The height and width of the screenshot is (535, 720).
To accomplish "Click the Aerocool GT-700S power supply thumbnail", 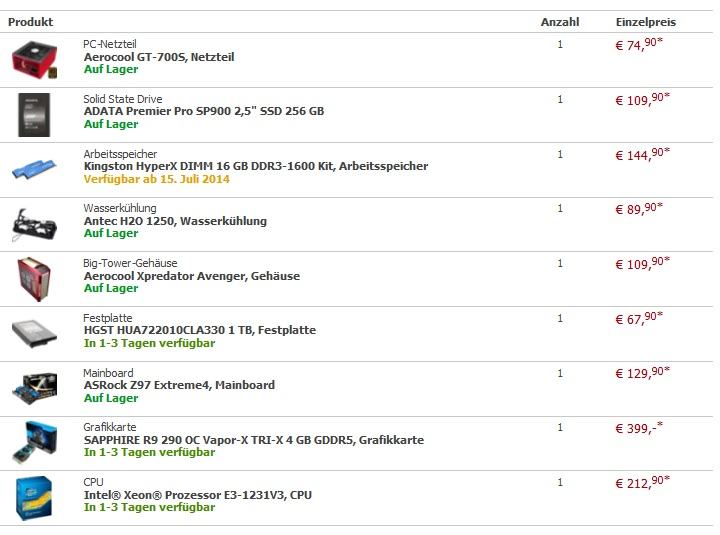I will [x=35, y=59].
